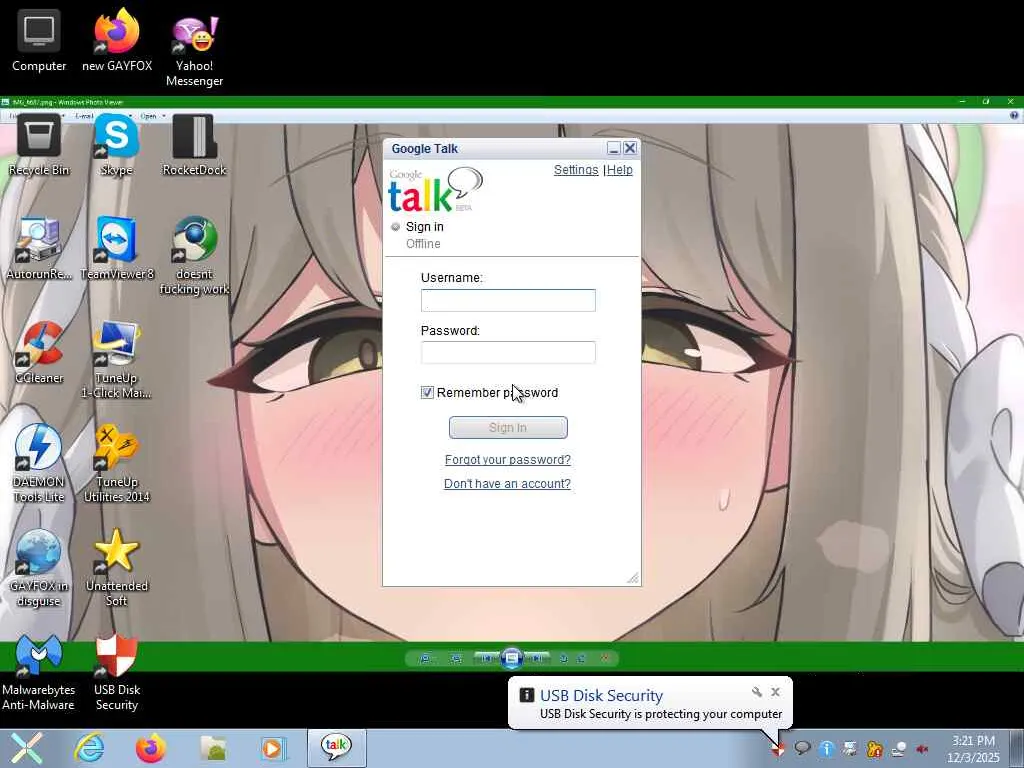Go to next image in Photo Viewer
Viewport: 1024px width, 768px height.
[x=537, y=658]
